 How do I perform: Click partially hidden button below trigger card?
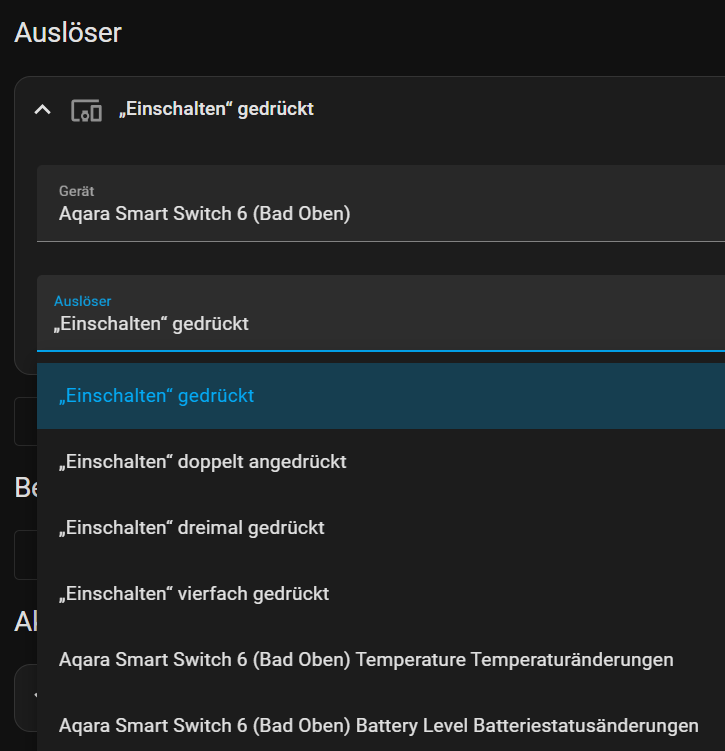[x=25, y=421]
